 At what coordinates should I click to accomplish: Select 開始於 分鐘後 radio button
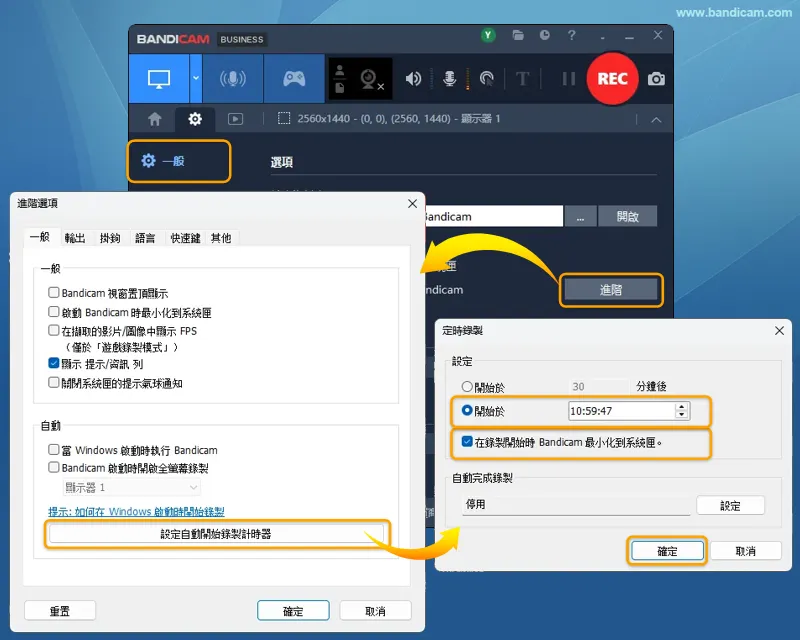[467, 386]
